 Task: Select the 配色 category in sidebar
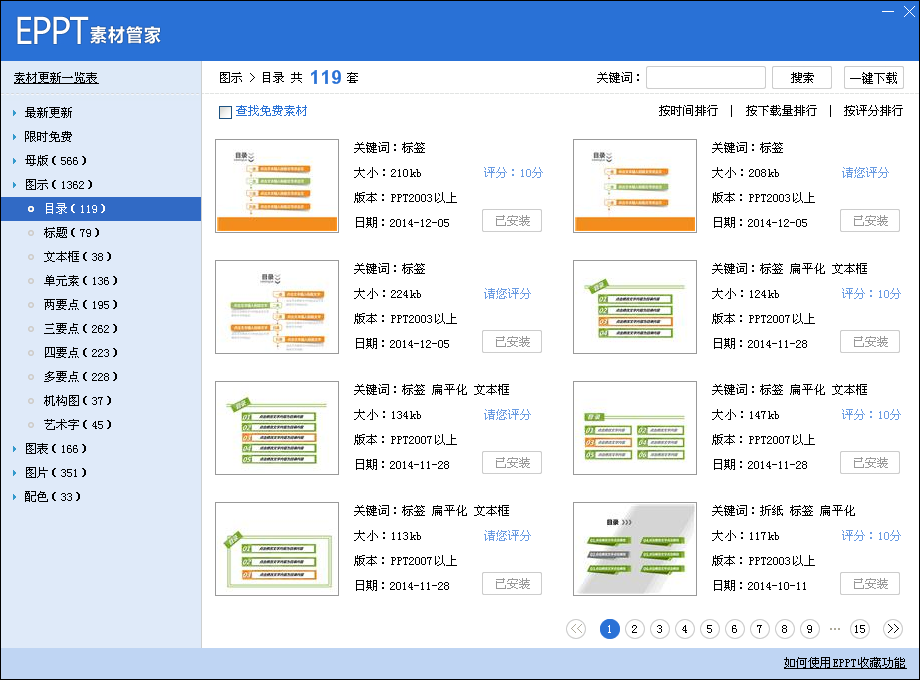(50, 496)
